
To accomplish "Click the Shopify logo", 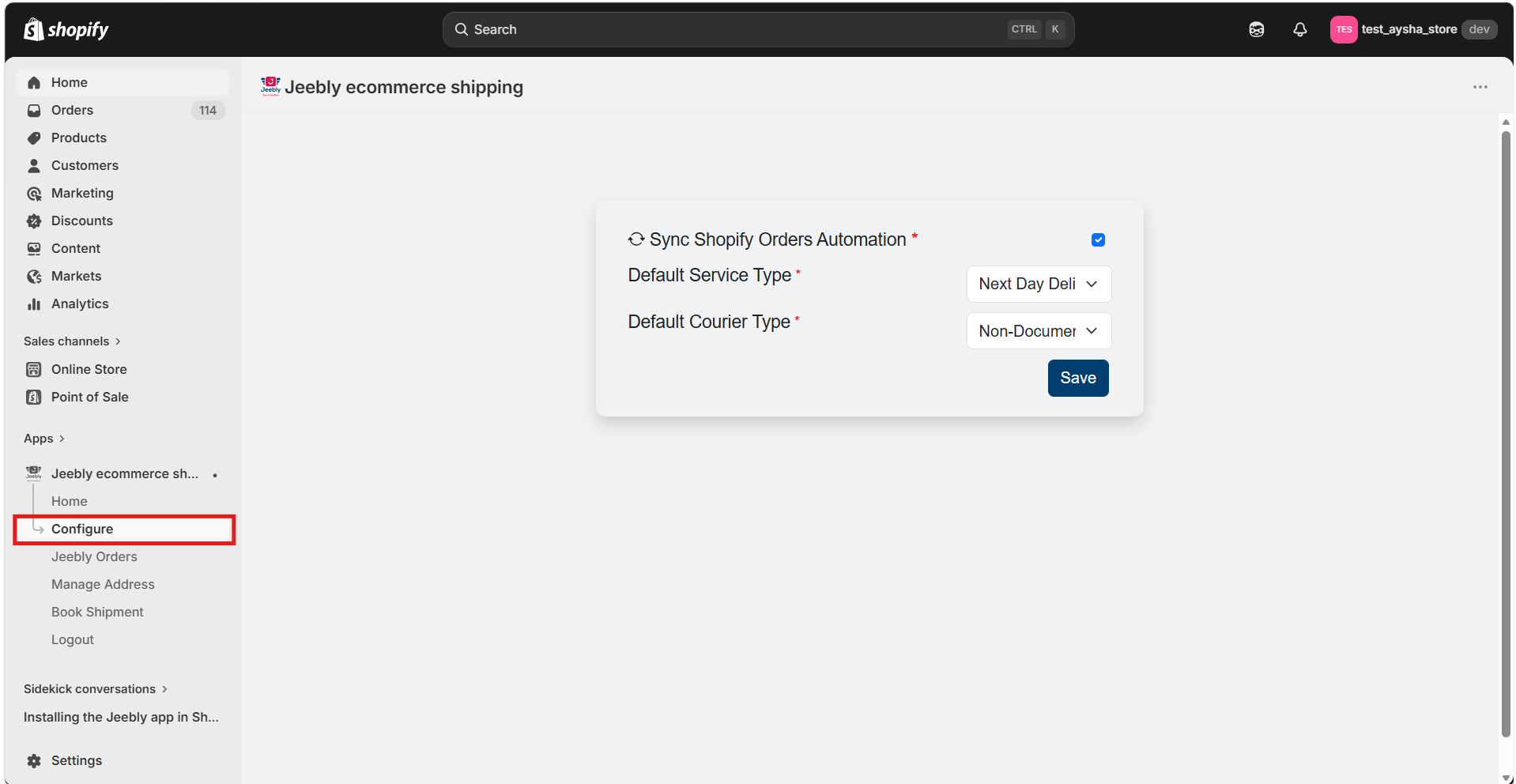I will click(x=66, y=29).
